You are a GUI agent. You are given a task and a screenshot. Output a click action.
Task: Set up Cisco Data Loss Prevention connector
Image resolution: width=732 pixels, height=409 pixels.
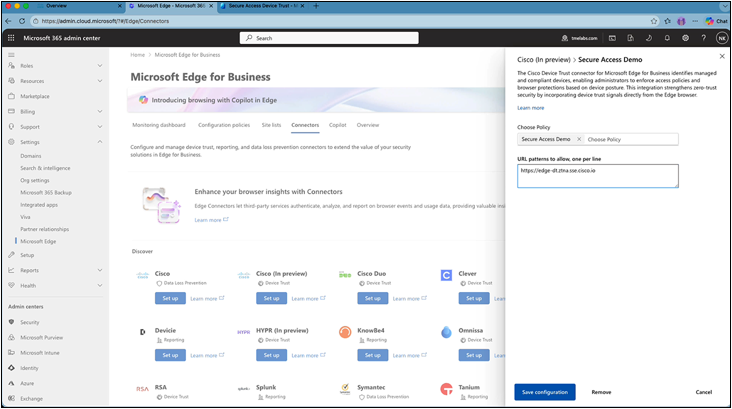tap(170, 298)
